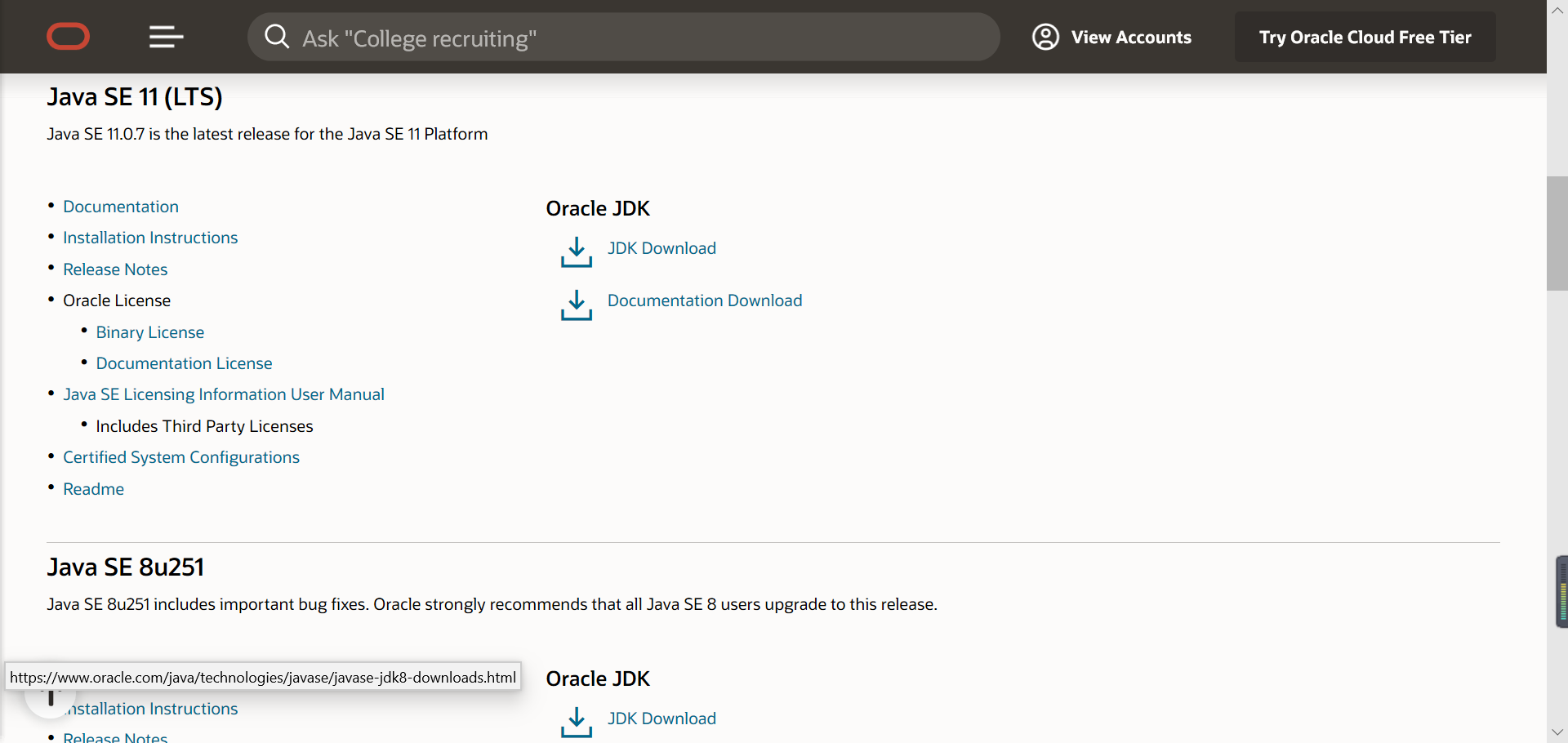
Task: Click the Java SE 11 (LTS) heading
Action: tap(135, 97)
